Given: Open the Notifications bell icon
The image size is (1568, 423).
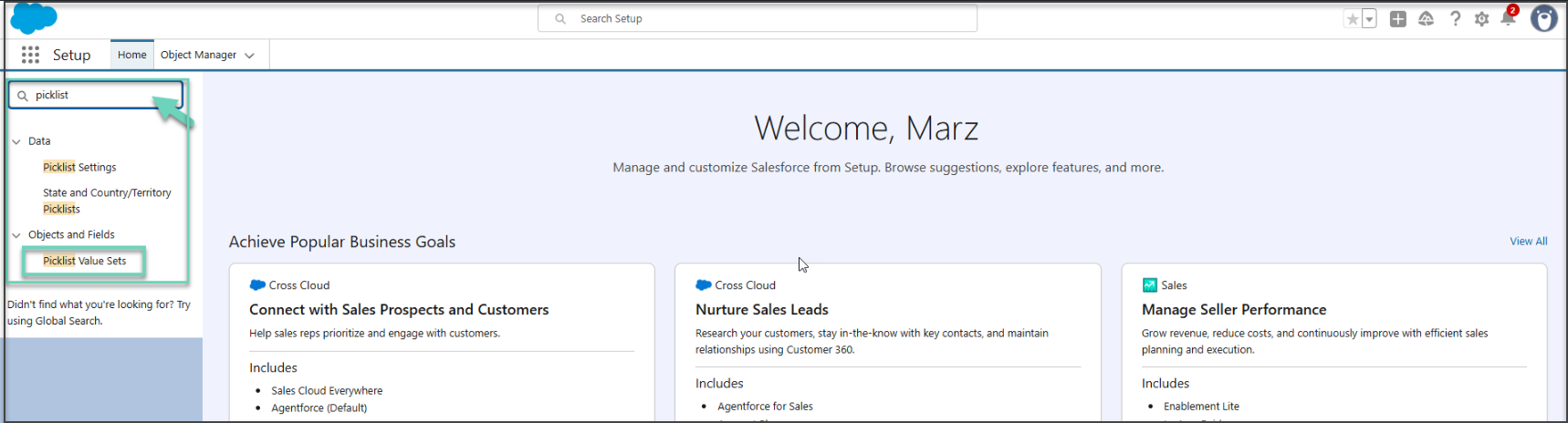Looking at the screenshot, I should [x=1508, y=17].
